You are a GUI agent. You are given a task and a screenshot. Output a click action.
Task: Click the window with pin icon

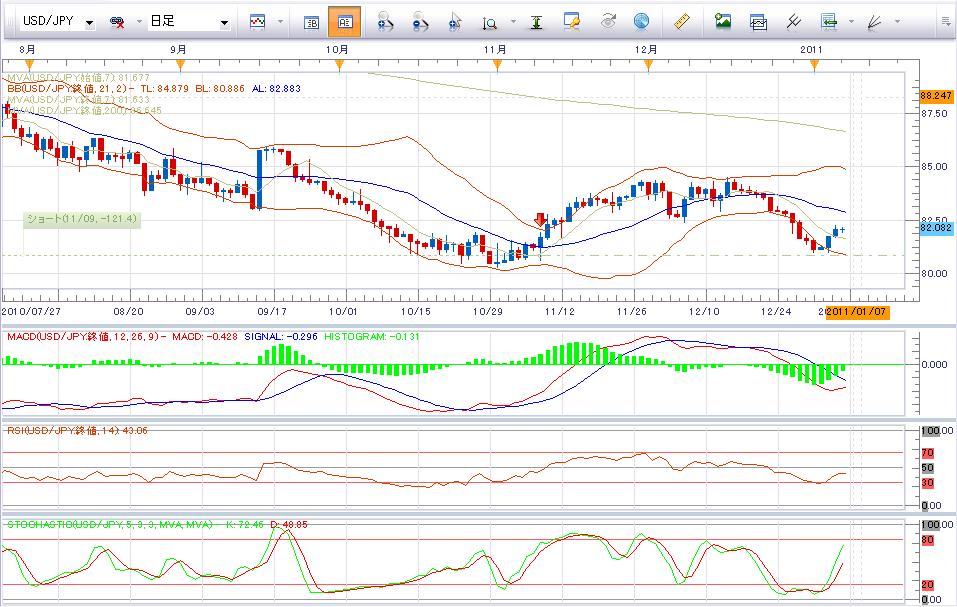[571, 22]
